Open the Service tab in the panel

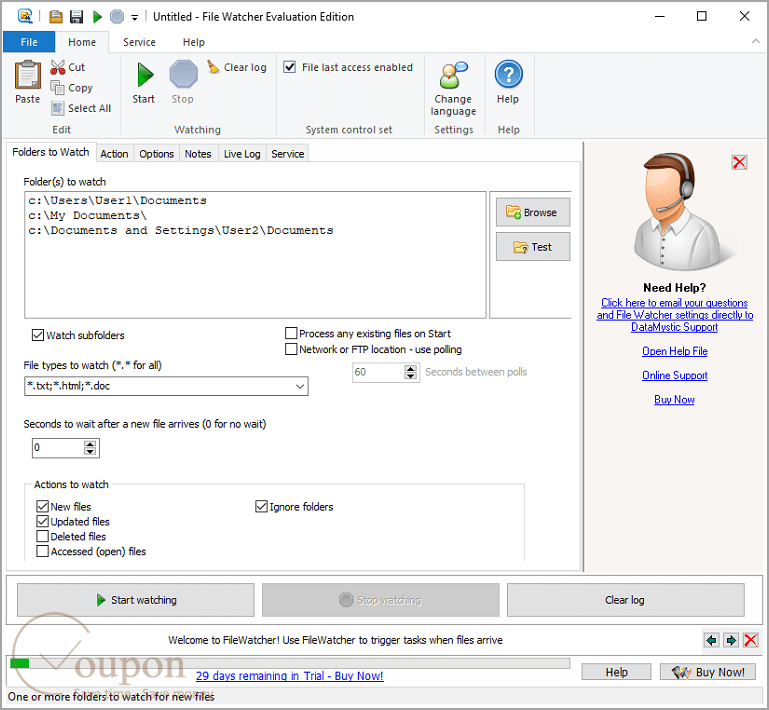pos(288,154)
